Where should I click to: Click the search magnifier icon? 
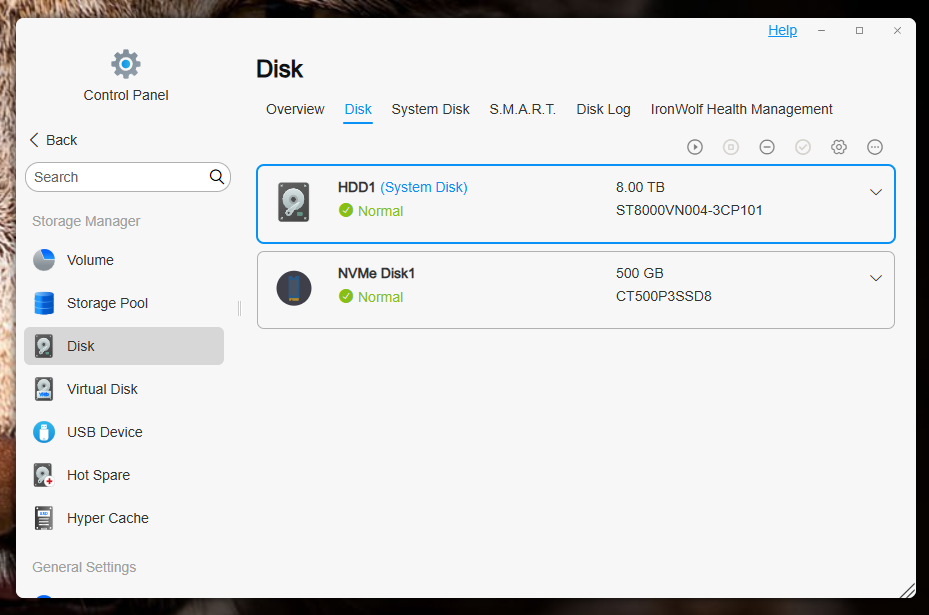pos(217,177)
